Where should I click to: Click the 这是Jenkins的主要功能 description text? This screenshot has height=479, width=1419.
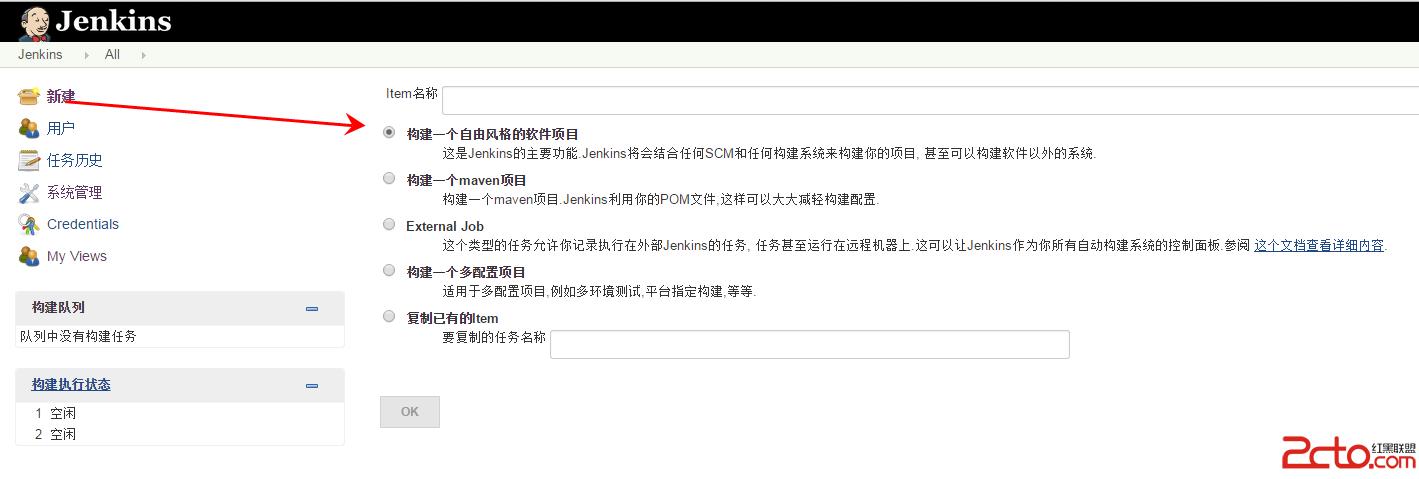pyautogui.click(x=770, y=153)
